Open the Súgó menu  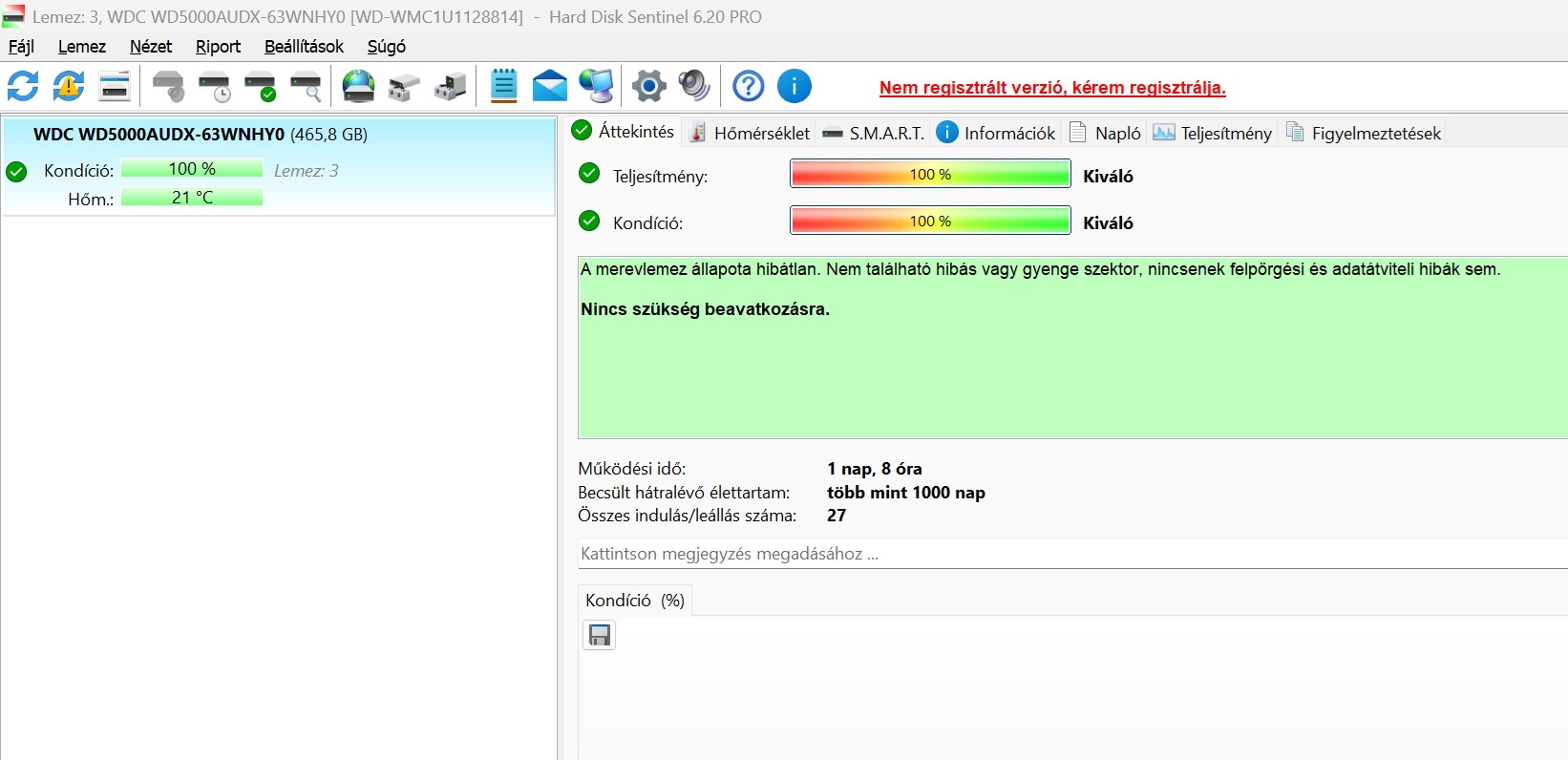[x=387, y=46]
